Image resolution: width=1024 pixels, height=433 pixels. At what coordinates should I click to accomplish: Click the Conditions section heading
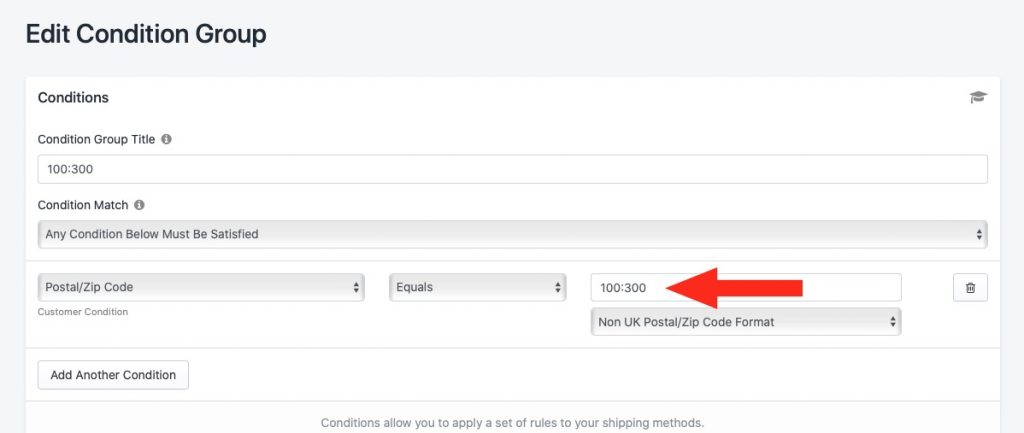73,97
